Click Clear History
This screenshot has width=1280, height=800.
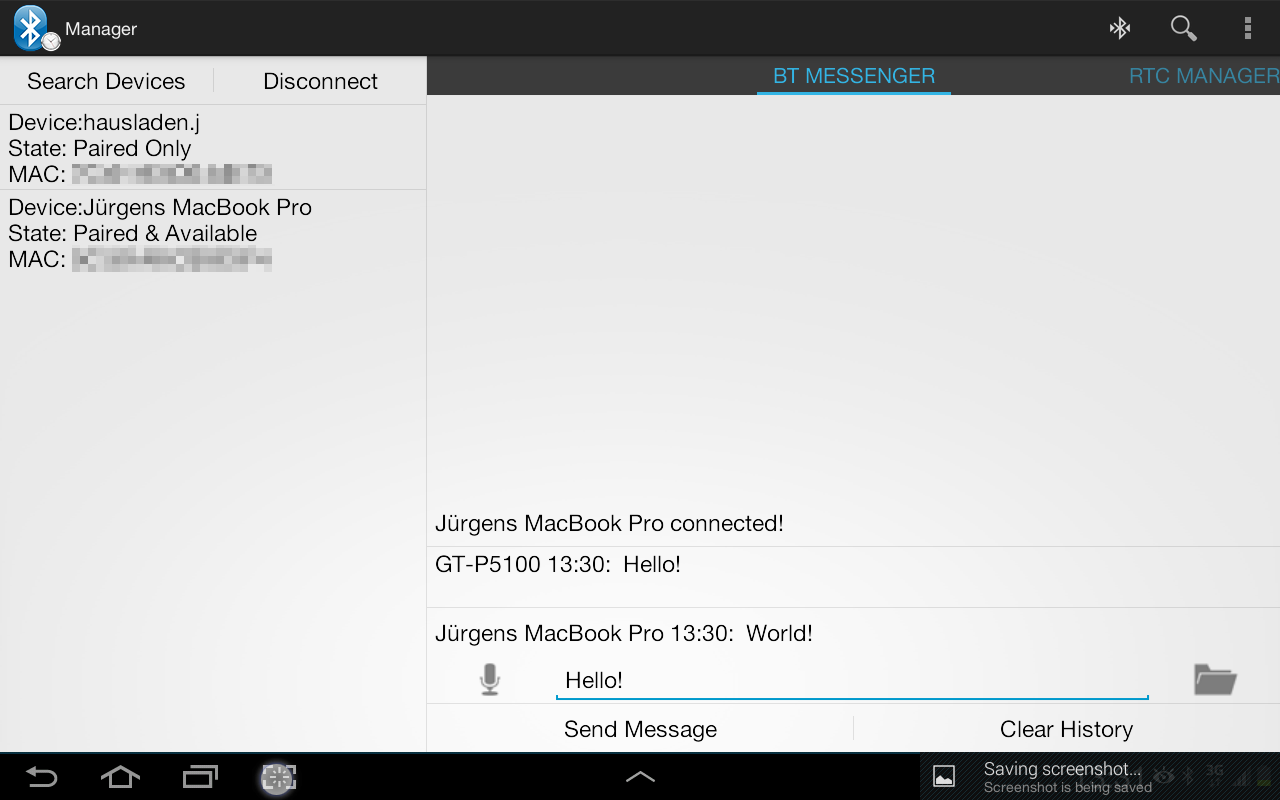pyautogui.click(x=1066, y=729)
